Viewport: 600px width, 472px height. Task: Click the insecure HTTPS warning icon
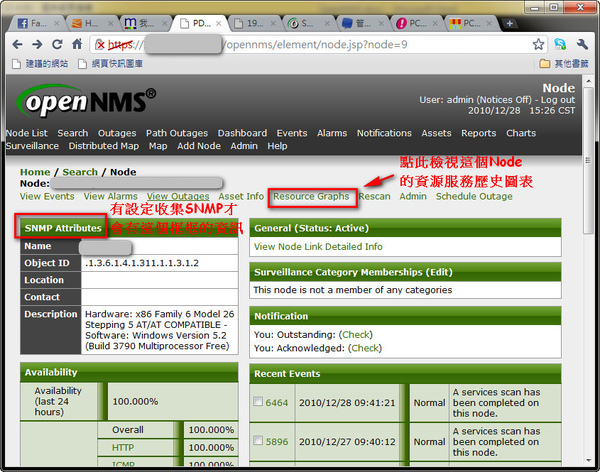pyautogui.click(x=99, y=45)
